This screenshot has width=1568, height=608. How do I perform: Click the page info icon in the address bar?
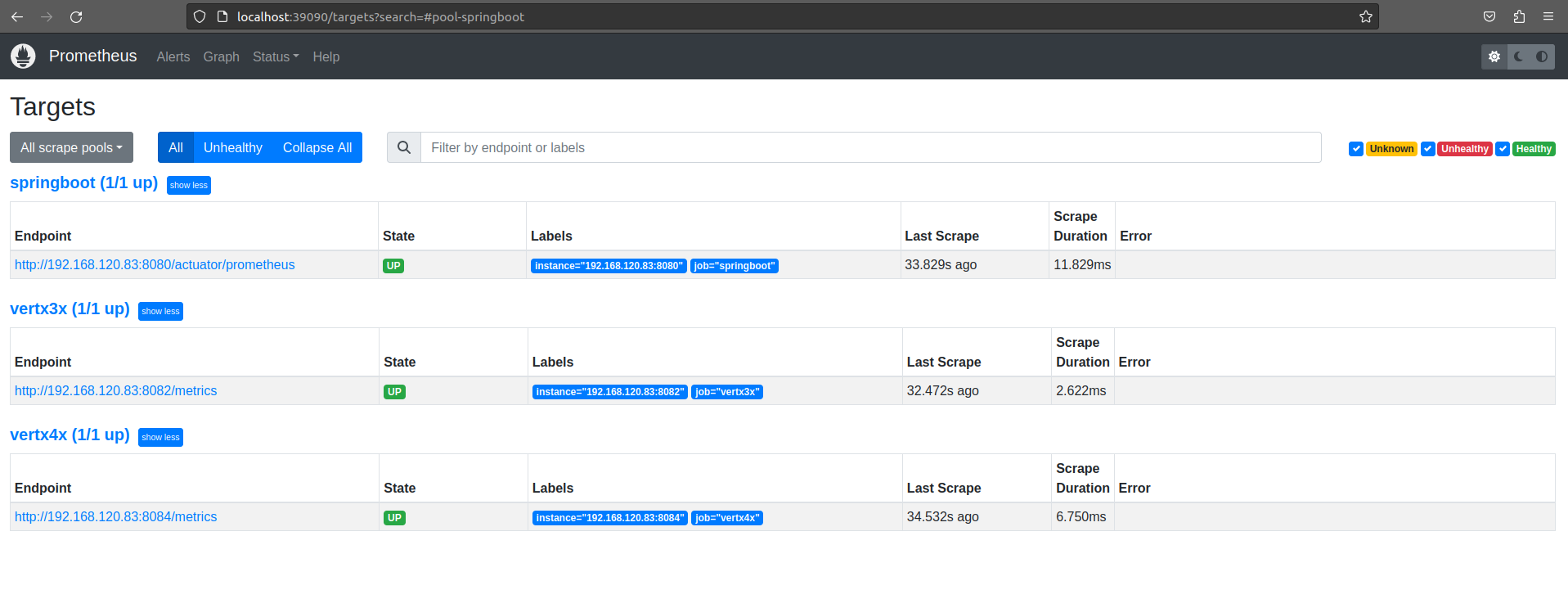[x=222, y=16]
